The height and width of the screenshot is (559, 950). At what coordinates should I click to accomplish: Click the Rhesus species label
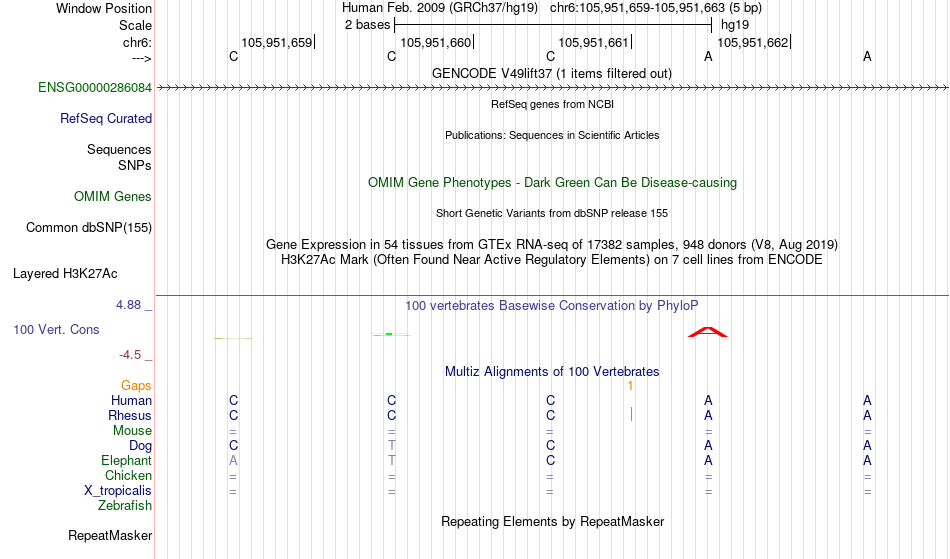[130, 415]
